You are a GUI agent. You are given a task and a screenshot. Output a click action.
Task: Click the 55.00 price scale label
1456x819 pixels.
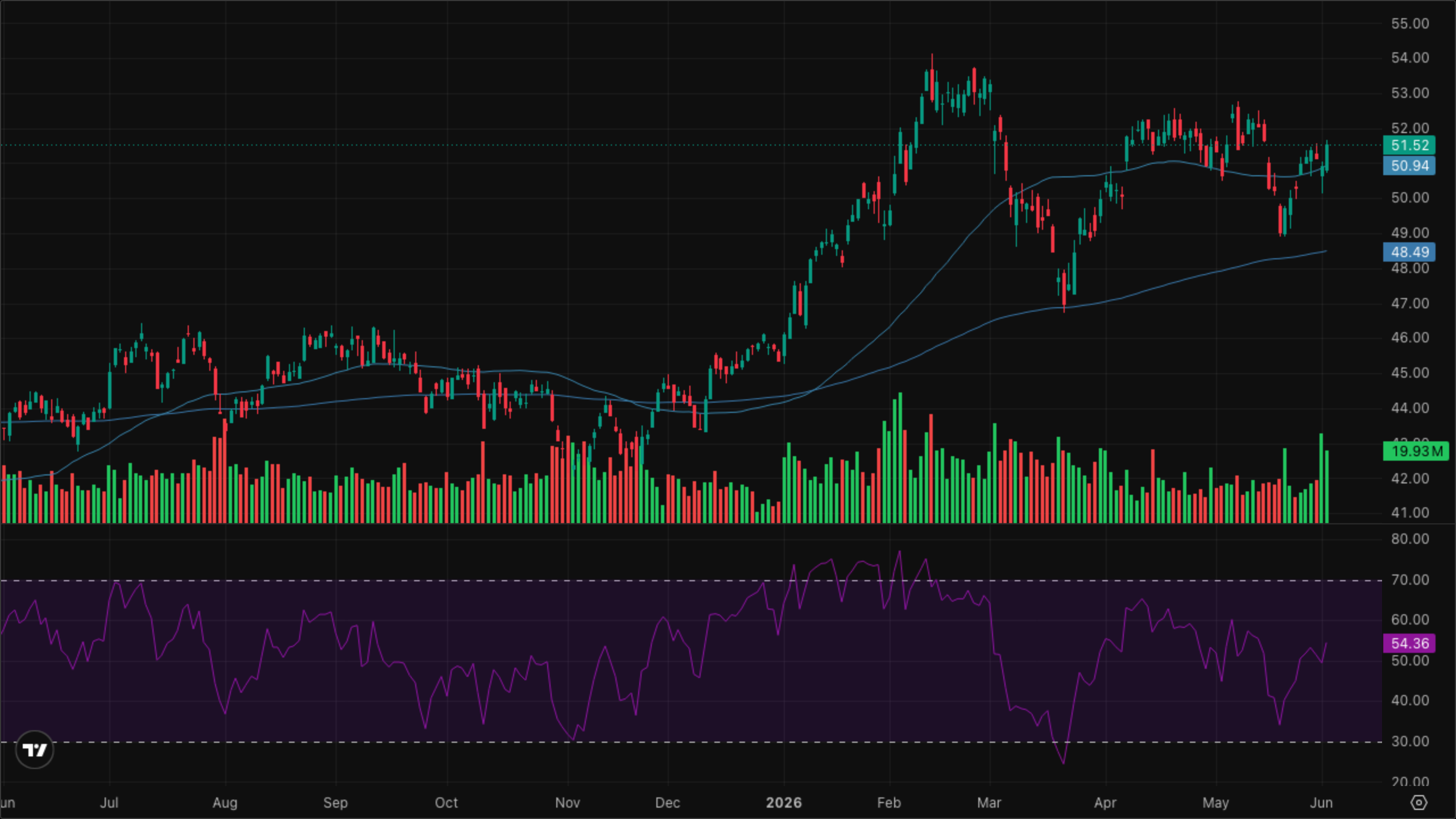[1410, 23]
